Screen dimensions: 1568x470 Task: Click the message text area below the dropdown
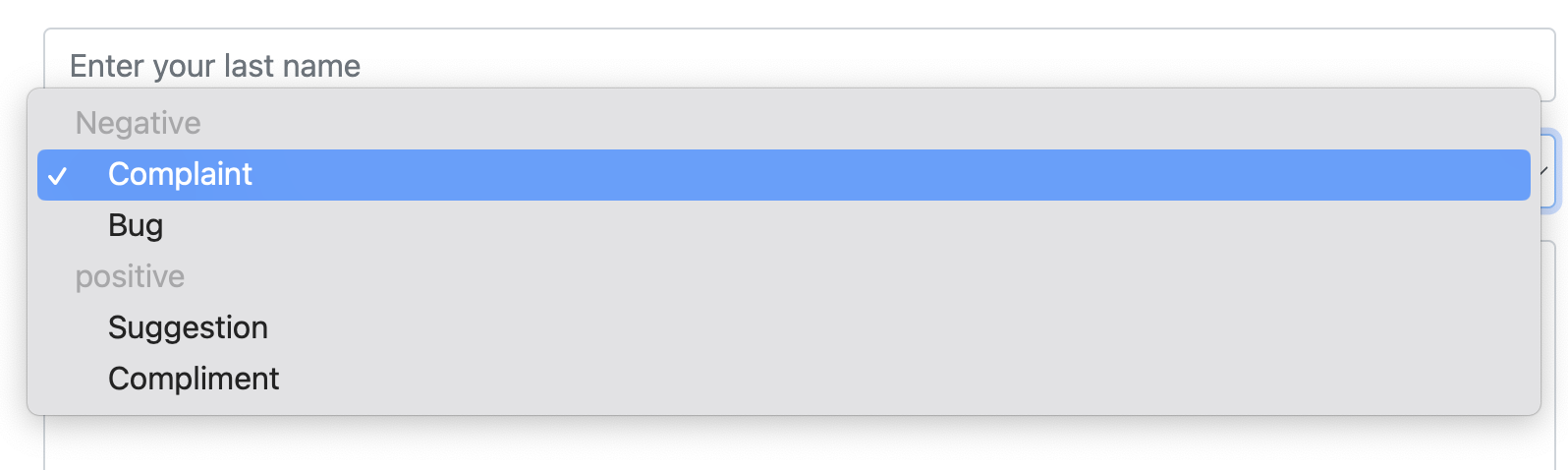click(x=800, y=442)
